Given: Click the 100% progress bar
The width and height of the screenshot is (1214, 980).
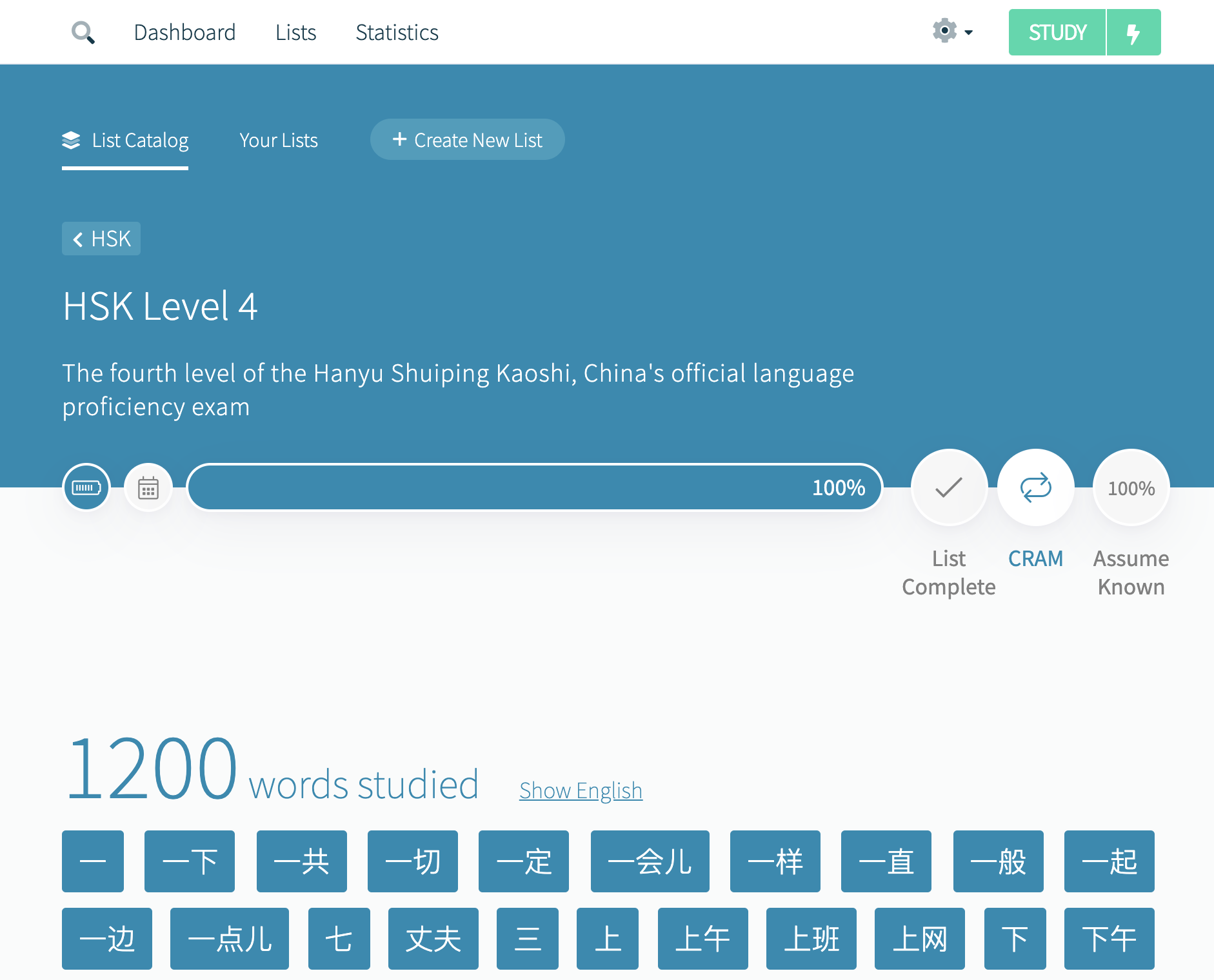Looking at the screenshot, I should click(x=535, y=487).
